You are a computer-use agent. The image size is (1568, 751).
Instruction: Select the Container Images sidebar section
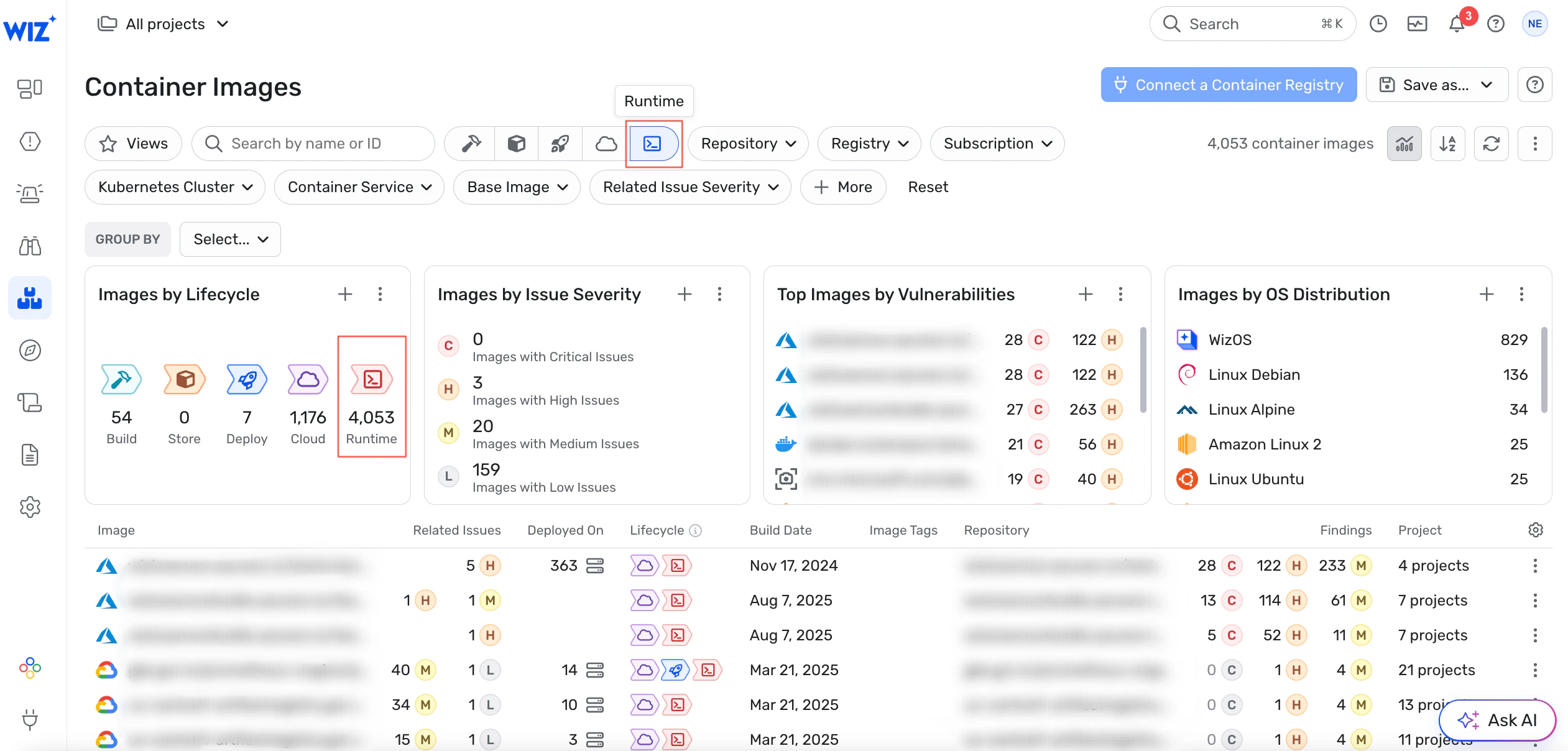click(x=30, y=298)
